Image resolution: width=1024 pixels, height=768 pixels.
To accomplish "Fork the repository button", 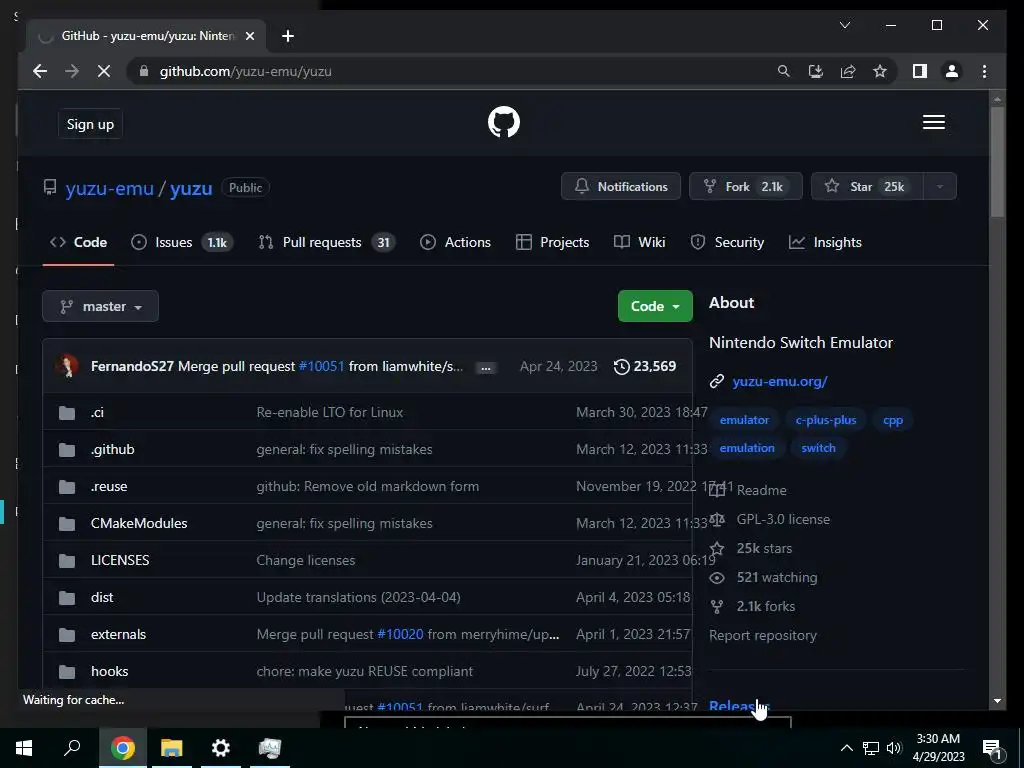I will click(x=745, y=187).
